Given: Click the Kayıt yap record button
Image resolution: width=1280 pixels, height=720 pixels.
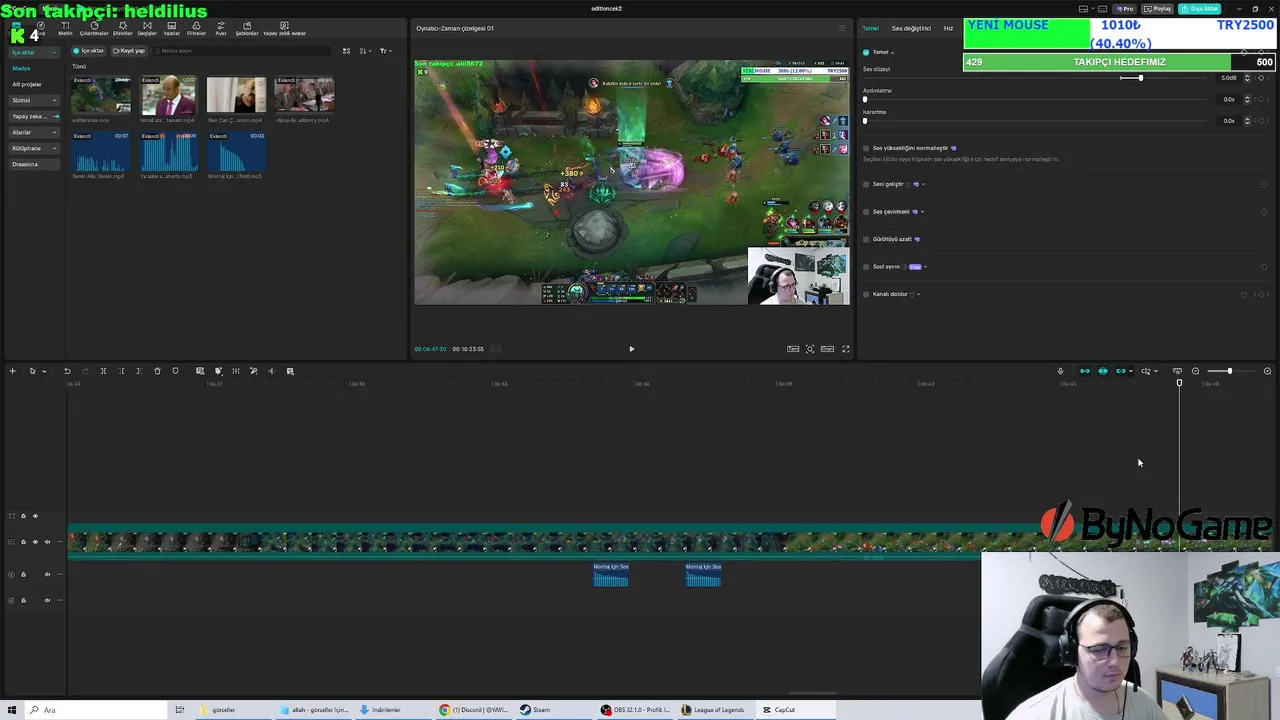Looking at the screenshot, I should 129,51.
